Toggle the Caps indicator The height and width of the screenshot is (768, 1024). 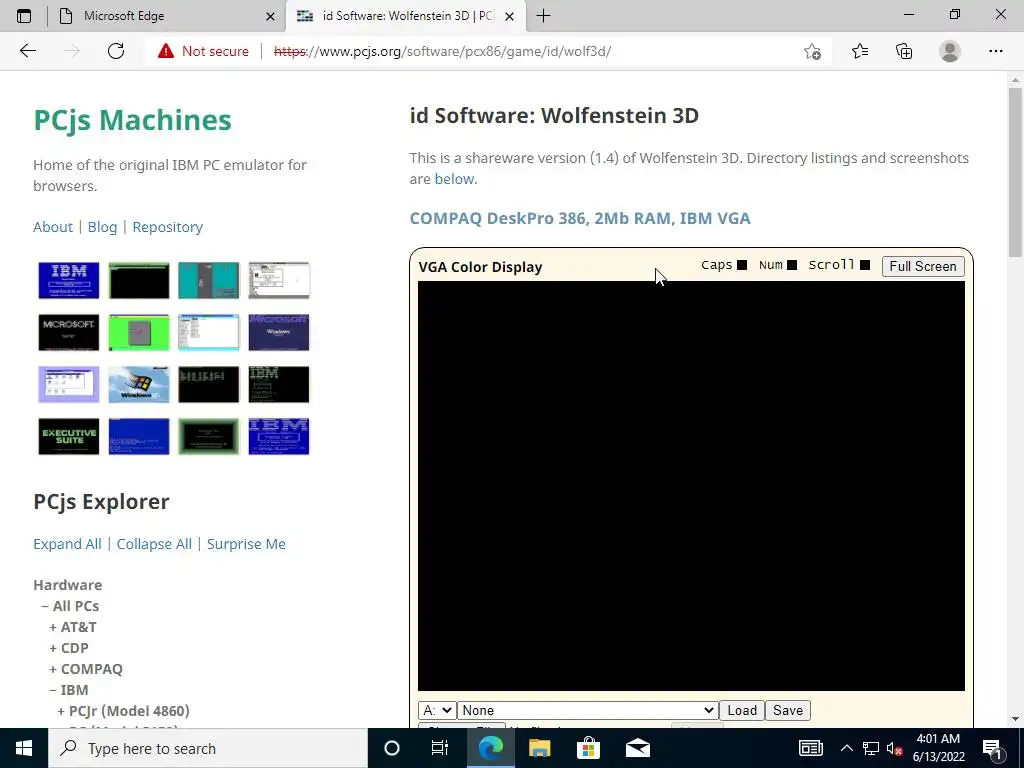point(742,265)
